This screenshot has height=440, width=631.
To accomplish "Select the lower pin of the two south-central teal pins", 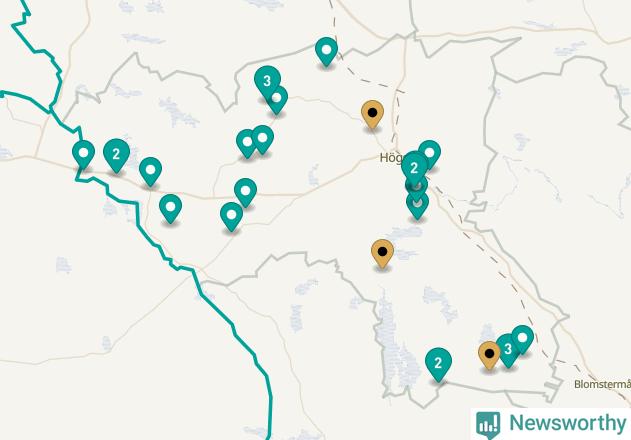I will point(231,216).
